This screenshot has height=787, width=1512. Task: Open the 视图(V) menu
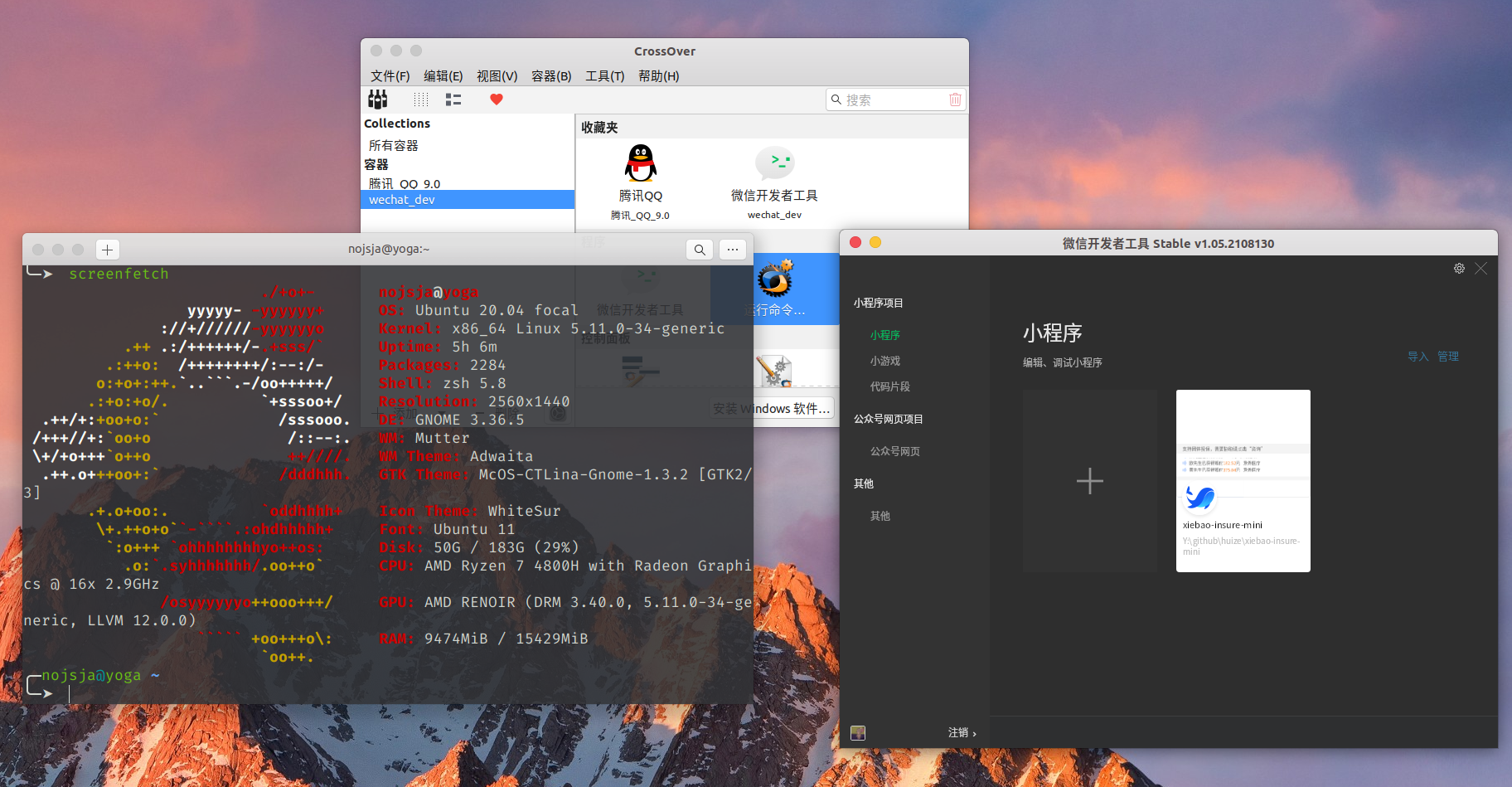(497, 75)
